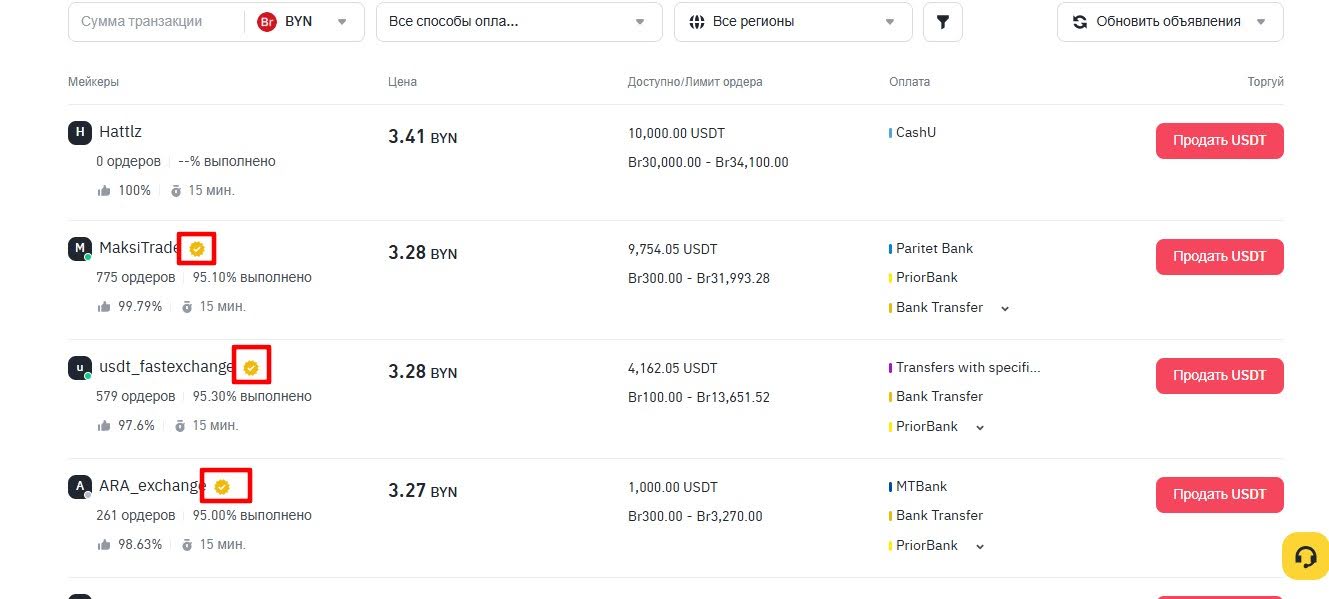Open the Обновить объявления refresh dropdown
This screenshot has height=599, width=1329.
click(x=1169, y=22)
